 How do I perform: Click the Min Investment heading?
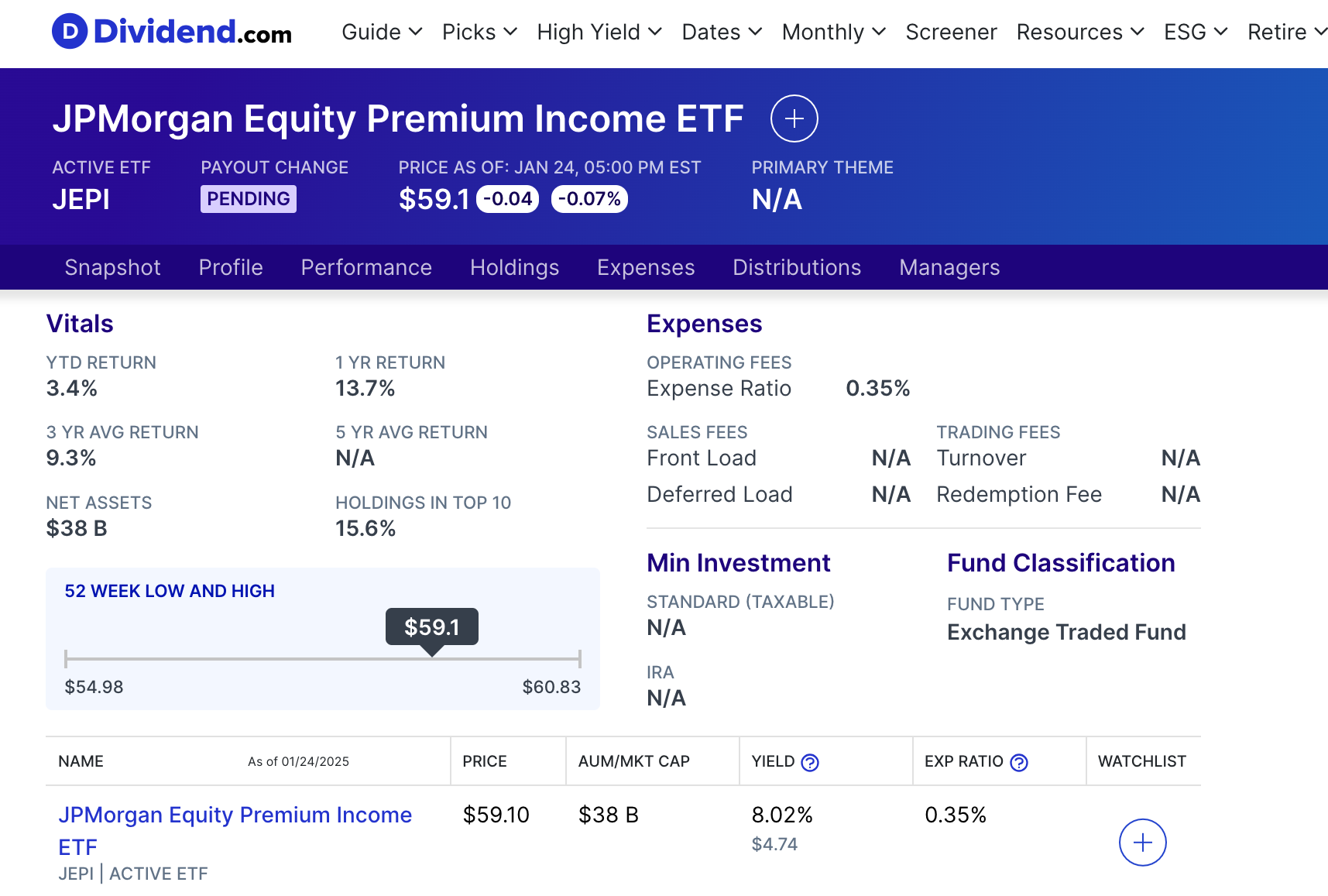coord(739,563)
